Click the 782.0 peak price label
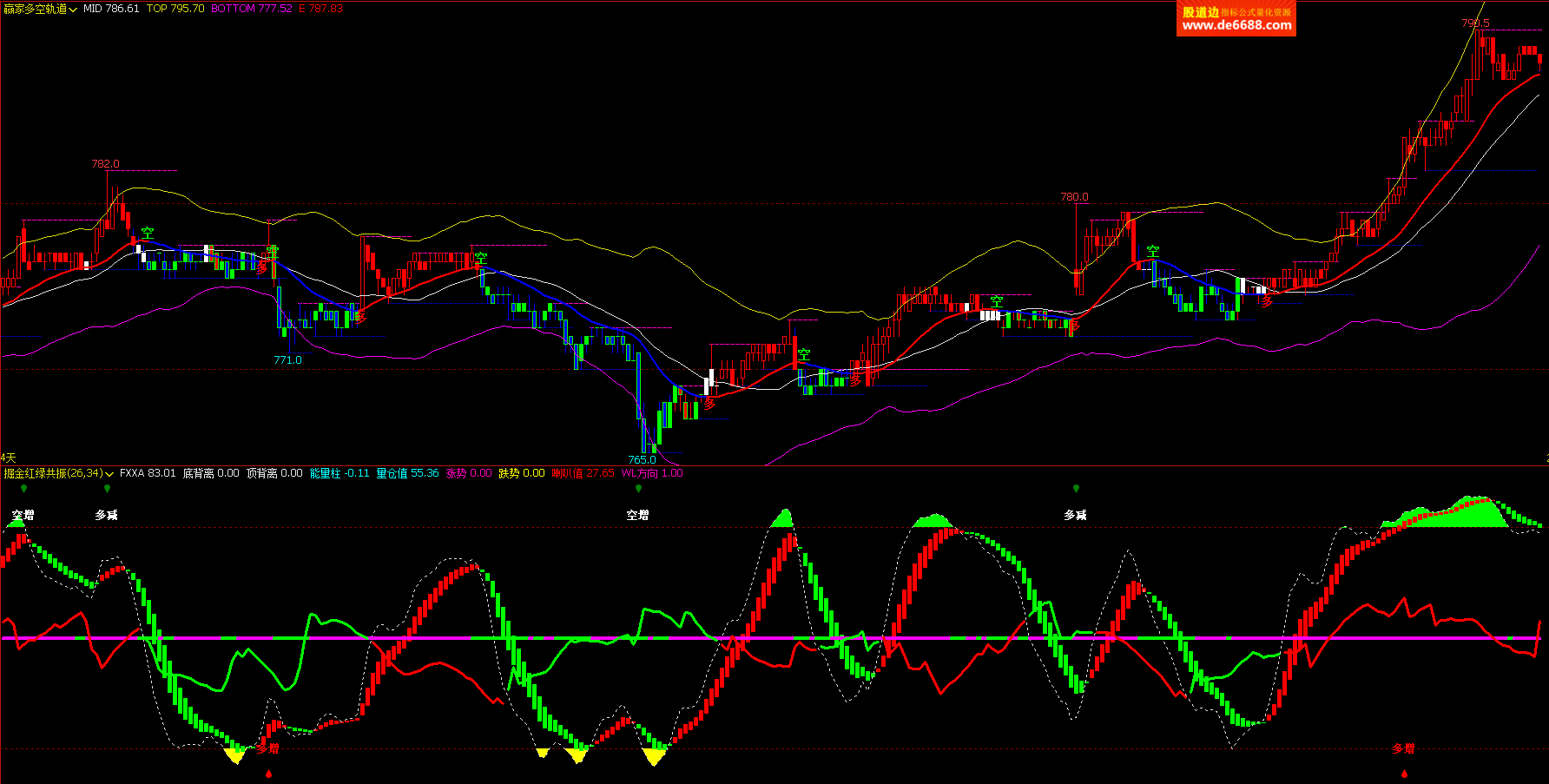Screen dimensions: 1549x784 tap(106, 163)
